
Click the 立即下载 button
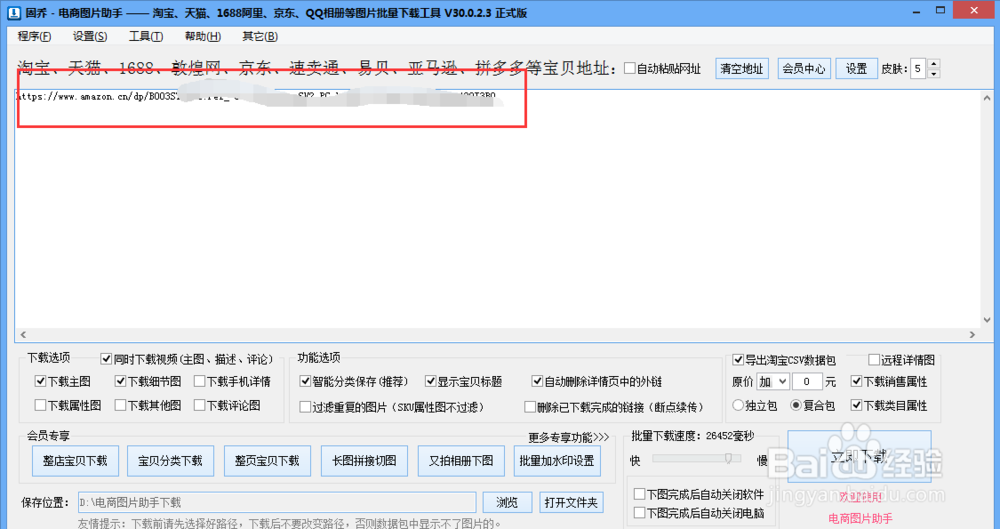[x=859, y=456]
